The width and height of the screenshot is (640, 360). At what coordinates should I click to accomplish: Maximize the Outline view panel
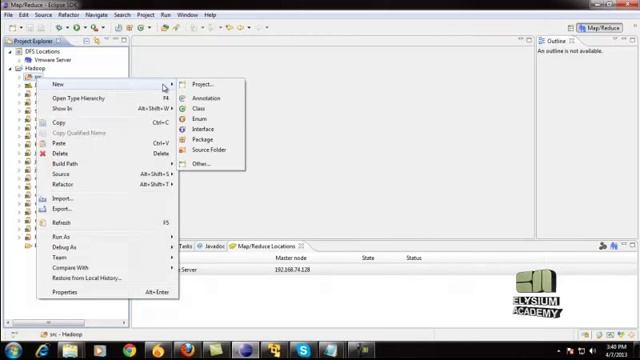click(x=632, y=40)
